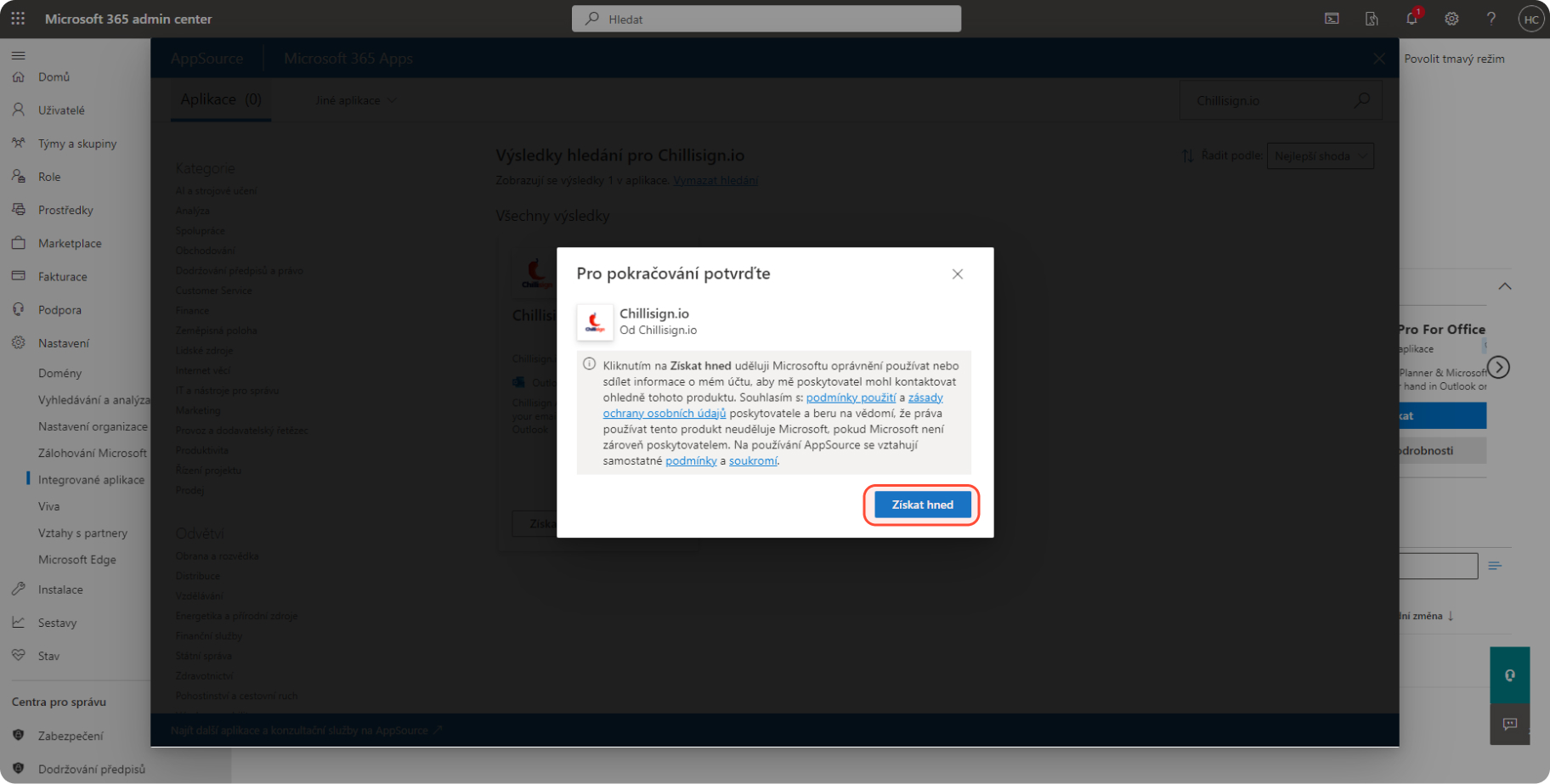Open Jiné aplikace dropdown
Viewport: 1550px width, 784px height.
click(x=355, y=100)
